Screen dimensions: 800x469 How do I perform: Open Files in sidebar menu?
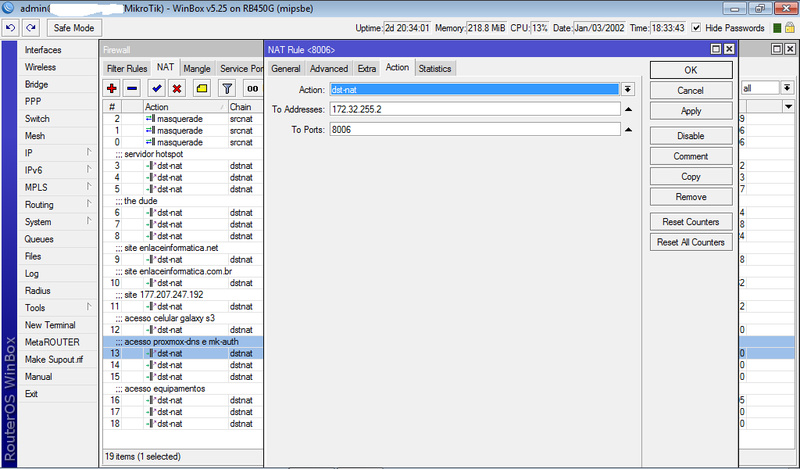coord(33,256)
